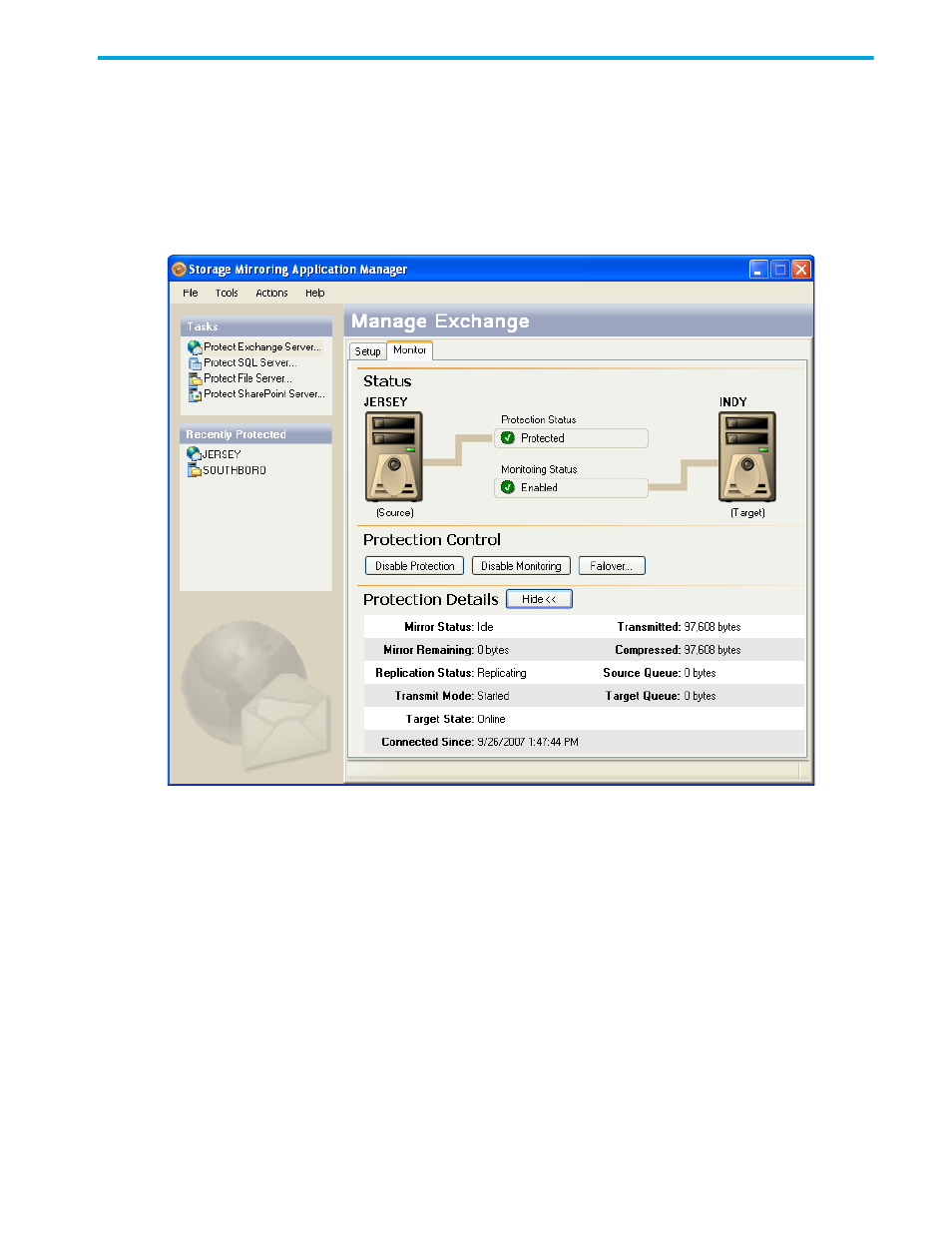
Task: Click Transmitted: 97,608 bytes value
Action: [713, 627]
